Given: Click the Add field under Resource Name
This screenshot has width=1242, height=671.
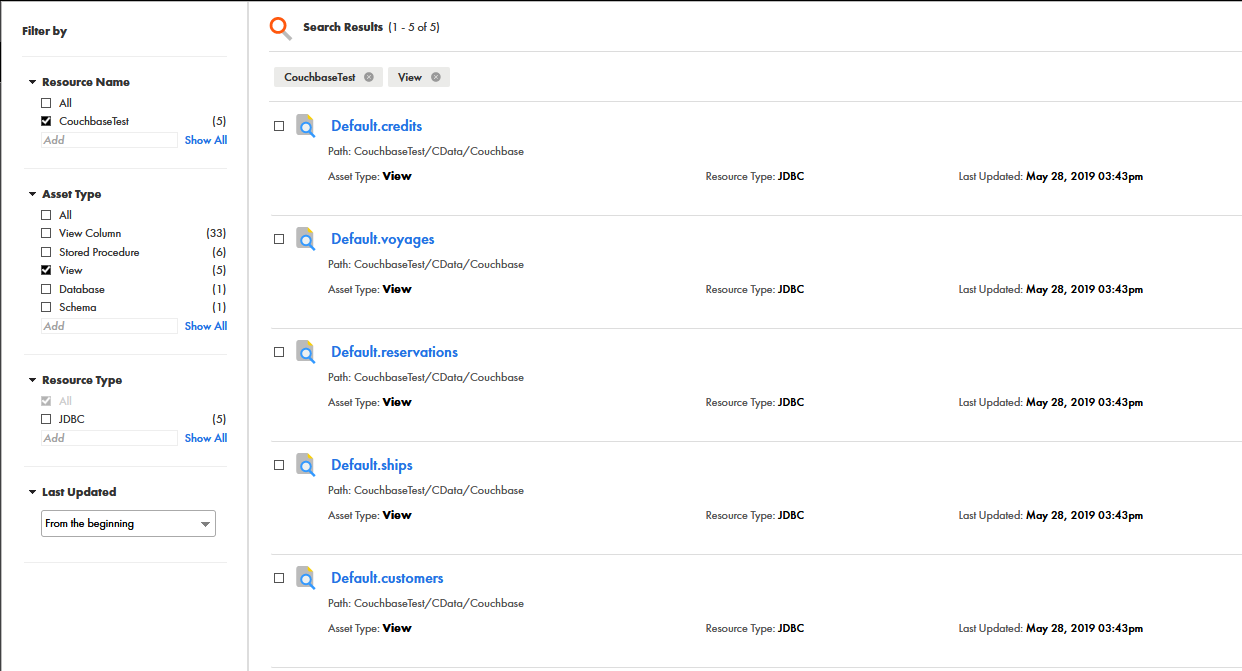Looking at the screenshot, I should click(109, 140).
